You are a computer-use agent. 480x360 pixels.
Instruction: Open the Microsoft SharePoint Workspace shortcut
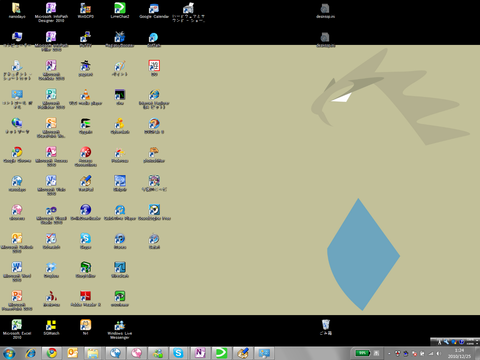[x=51, y=127]
